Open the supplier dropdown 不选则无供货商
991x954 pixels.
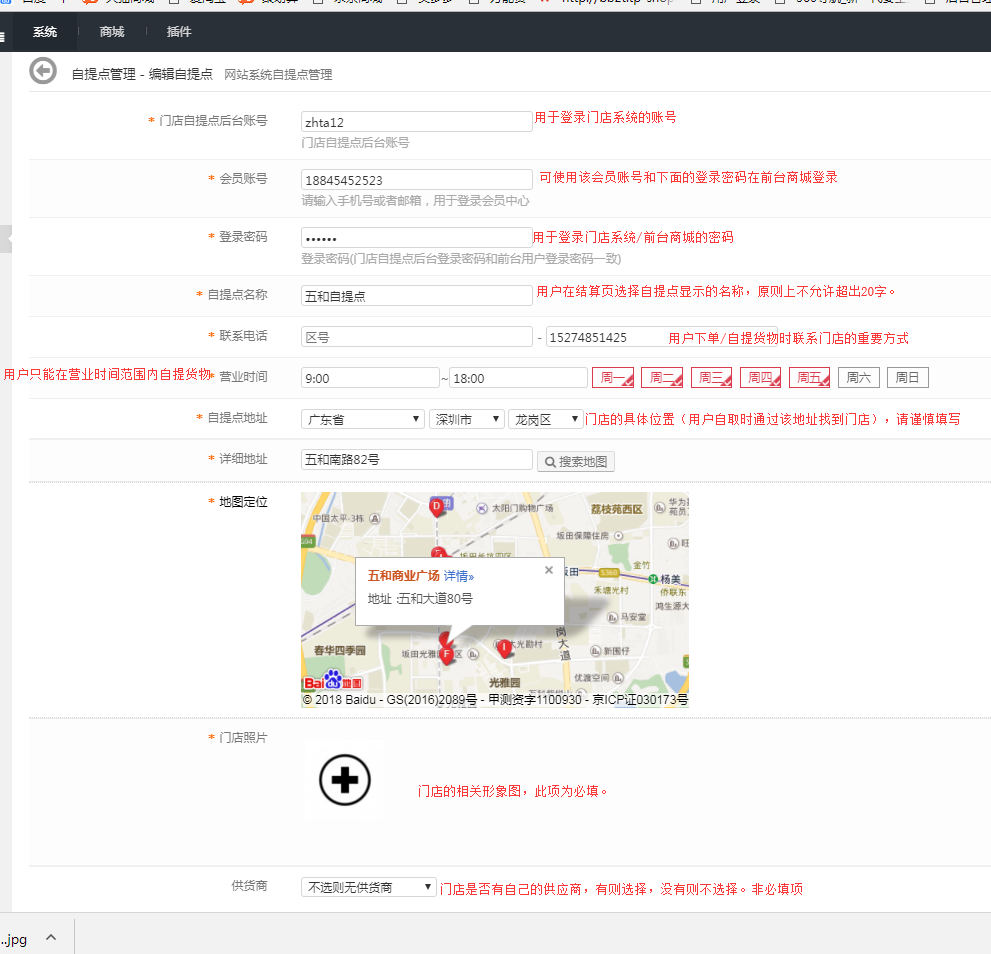point(368,887)
